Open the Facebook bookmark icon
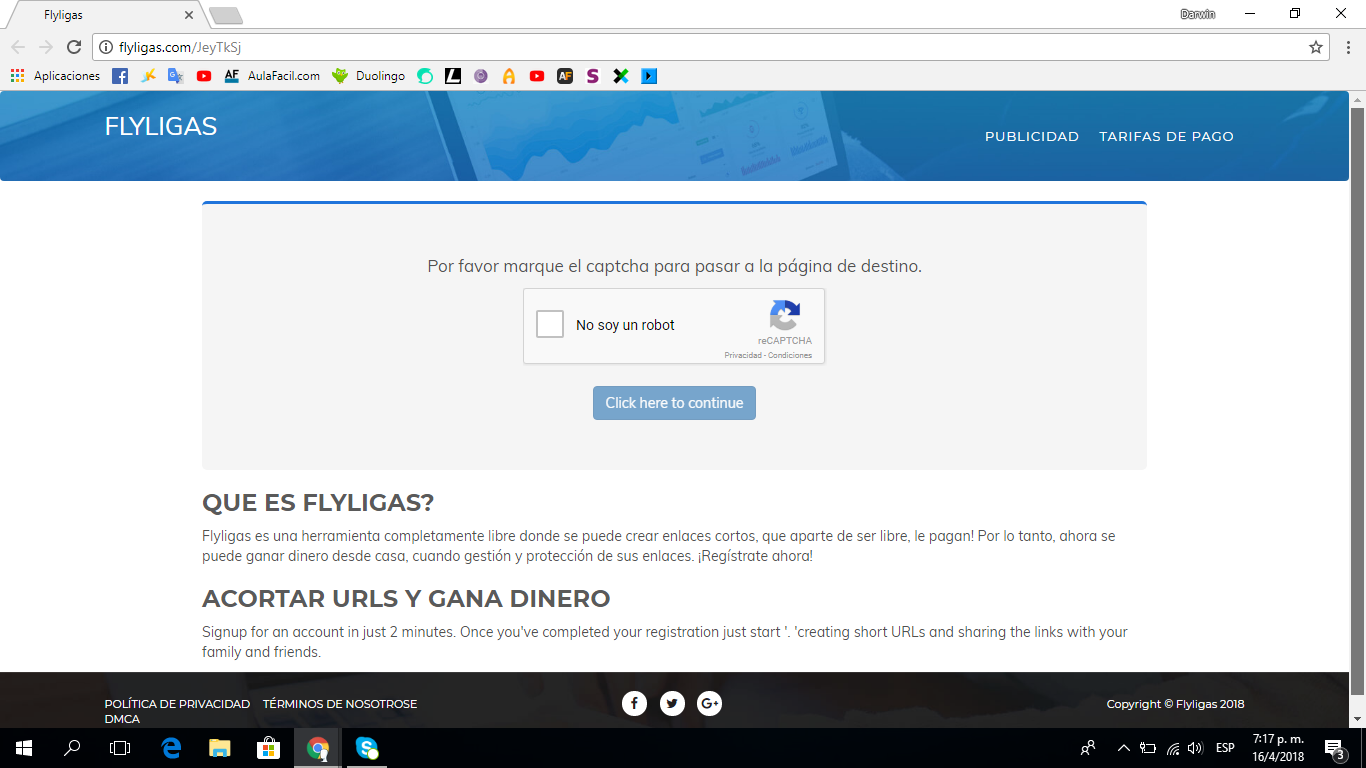1366x768 pixels. point(120,76)
